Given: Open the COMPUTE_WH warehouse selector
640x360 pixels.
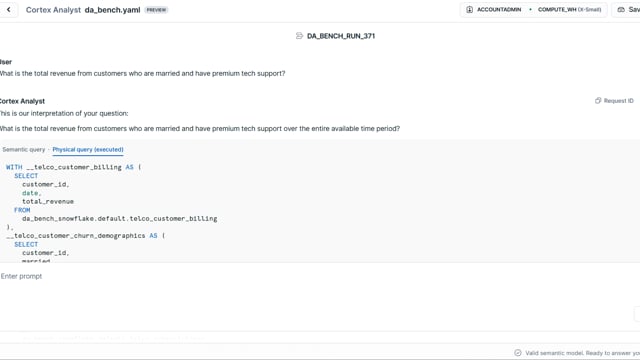Looking at the screenshot, I should coord(569,9).
